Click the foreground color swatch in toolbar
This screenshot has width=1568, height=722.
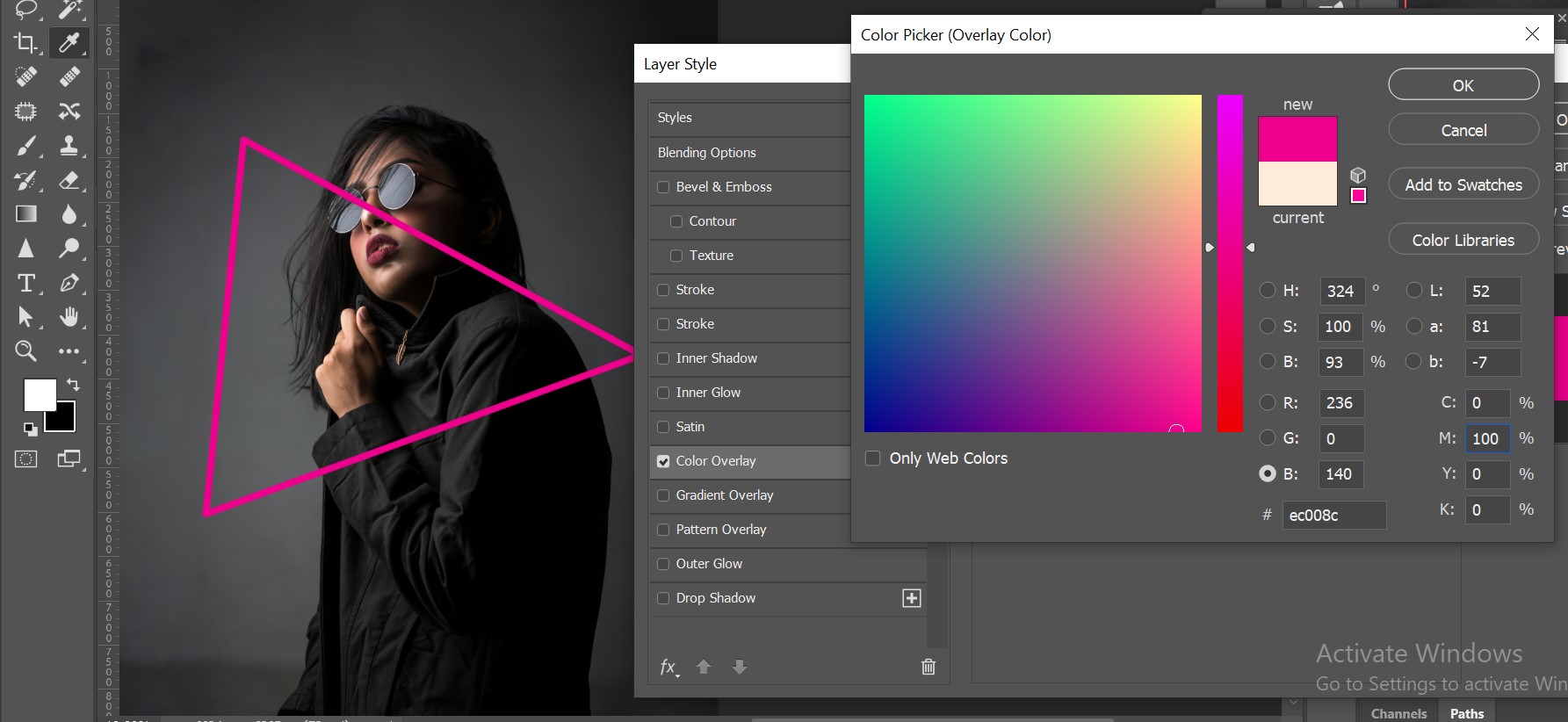(40, 395)
